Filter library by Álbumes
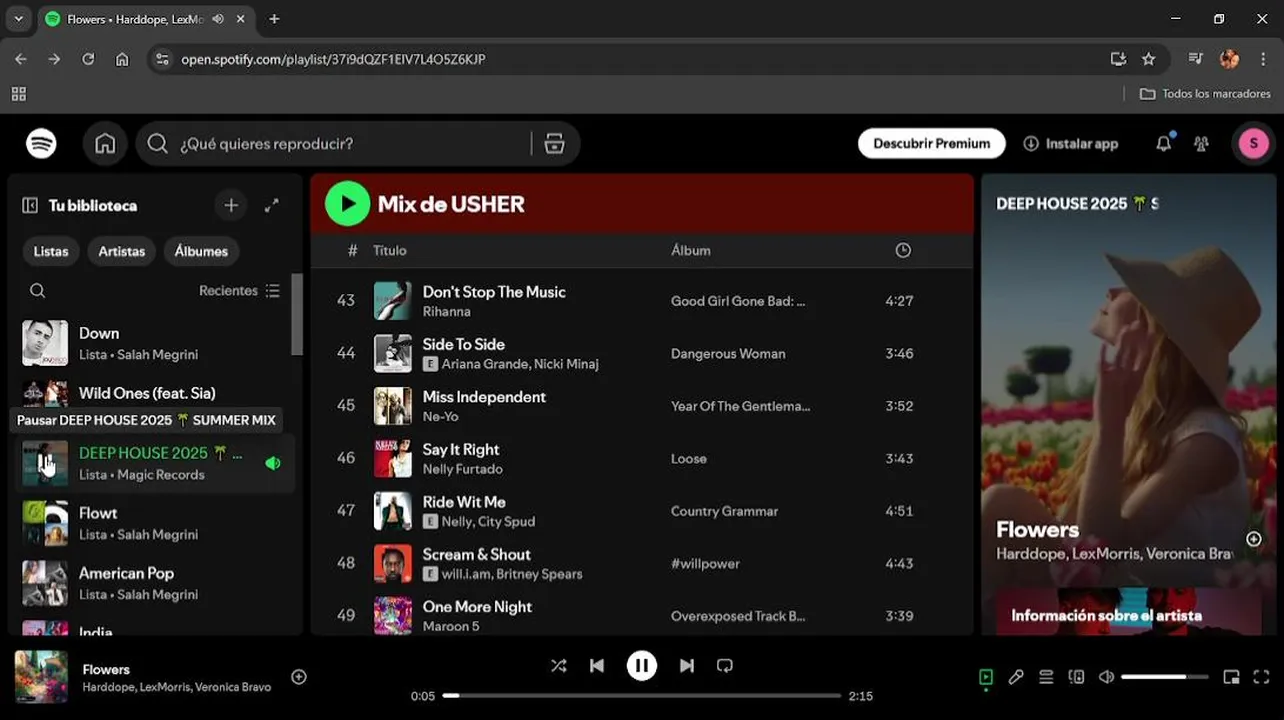This screenshot has height=720, width=1284. 201,251
